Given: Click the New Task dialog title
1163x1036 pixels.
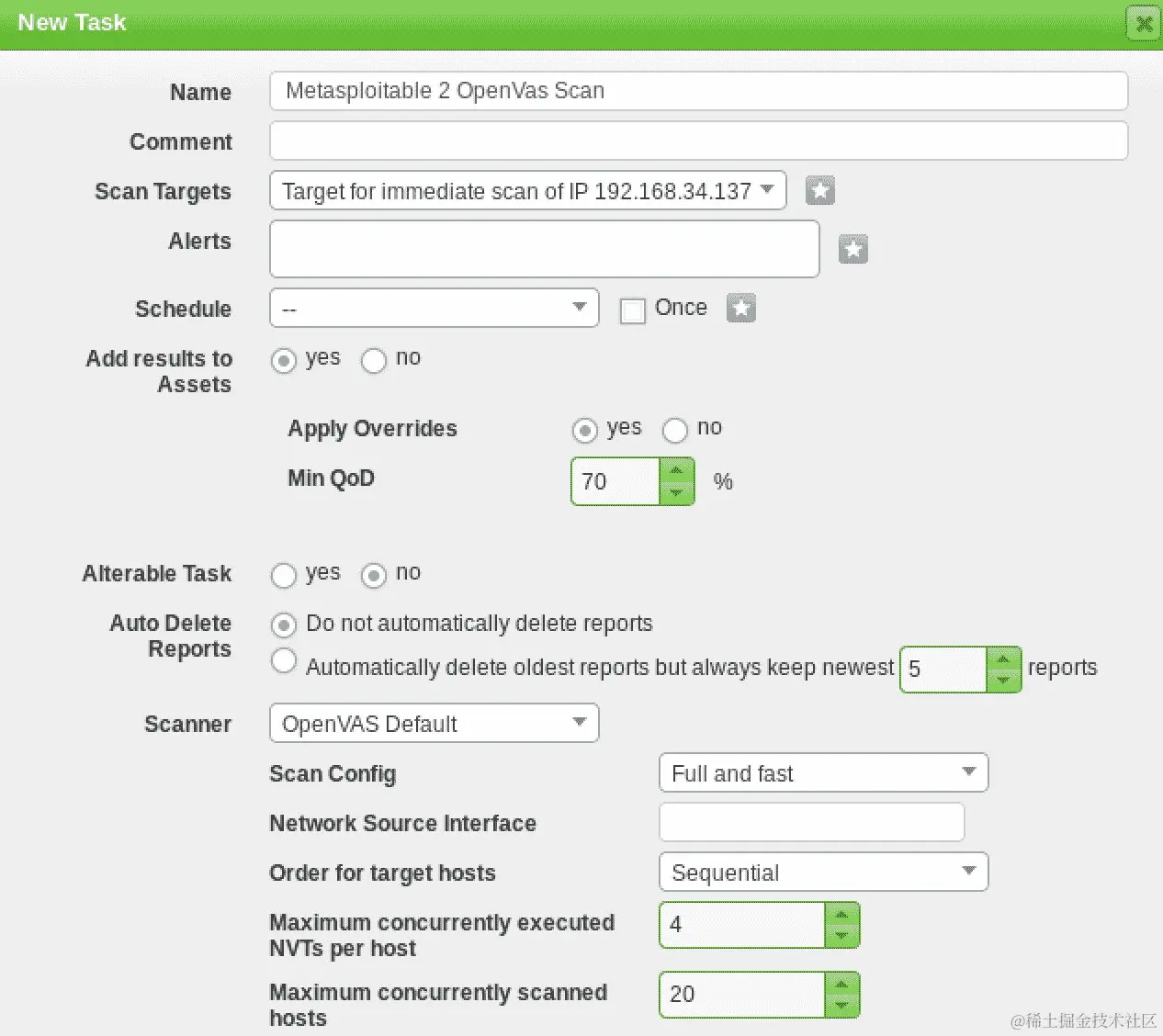Looking at the screenshot, I should pyautogui.click(x=72, y=23).
